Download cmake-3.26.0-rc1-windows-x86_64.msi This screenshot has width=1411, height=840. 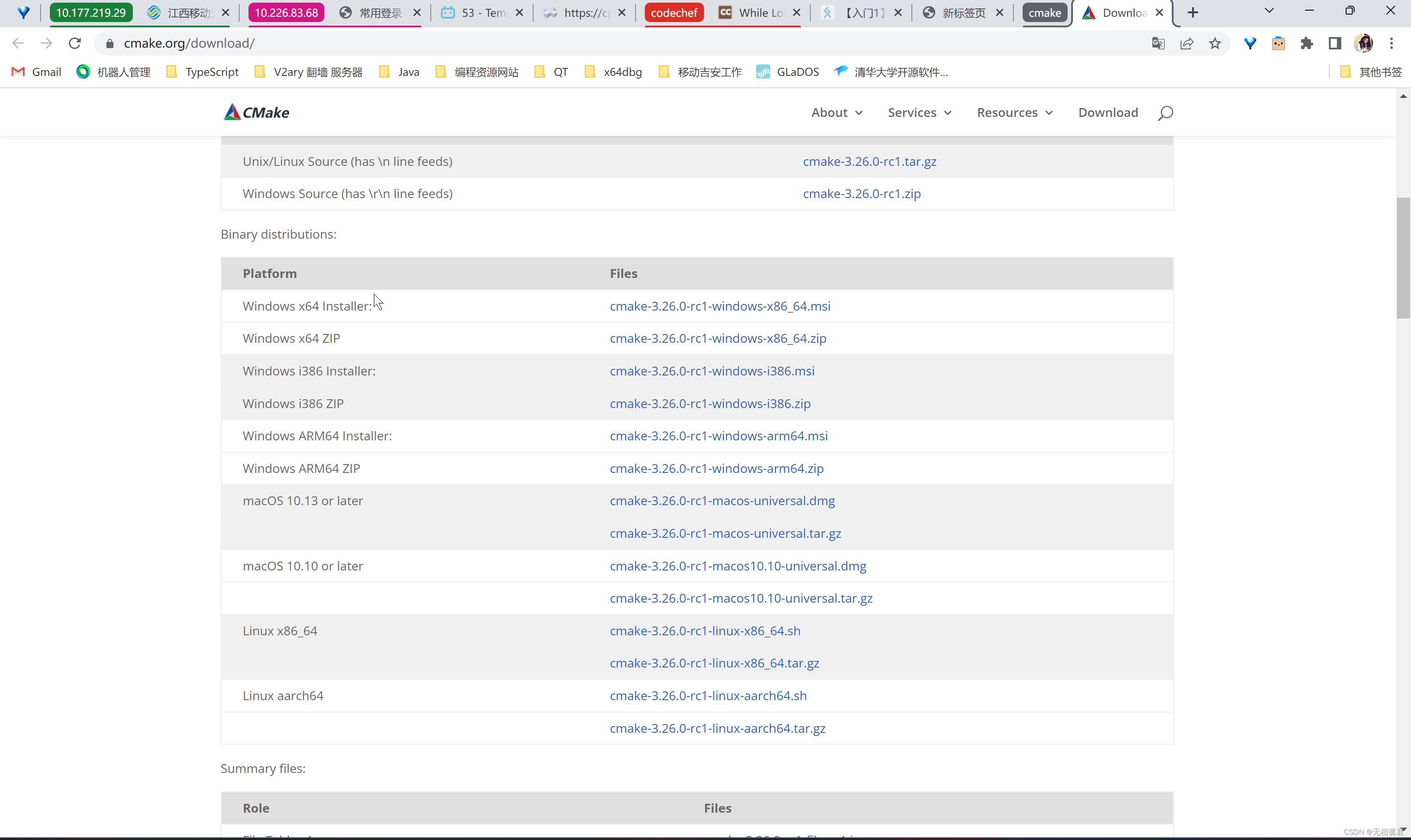tap(720, 306)
